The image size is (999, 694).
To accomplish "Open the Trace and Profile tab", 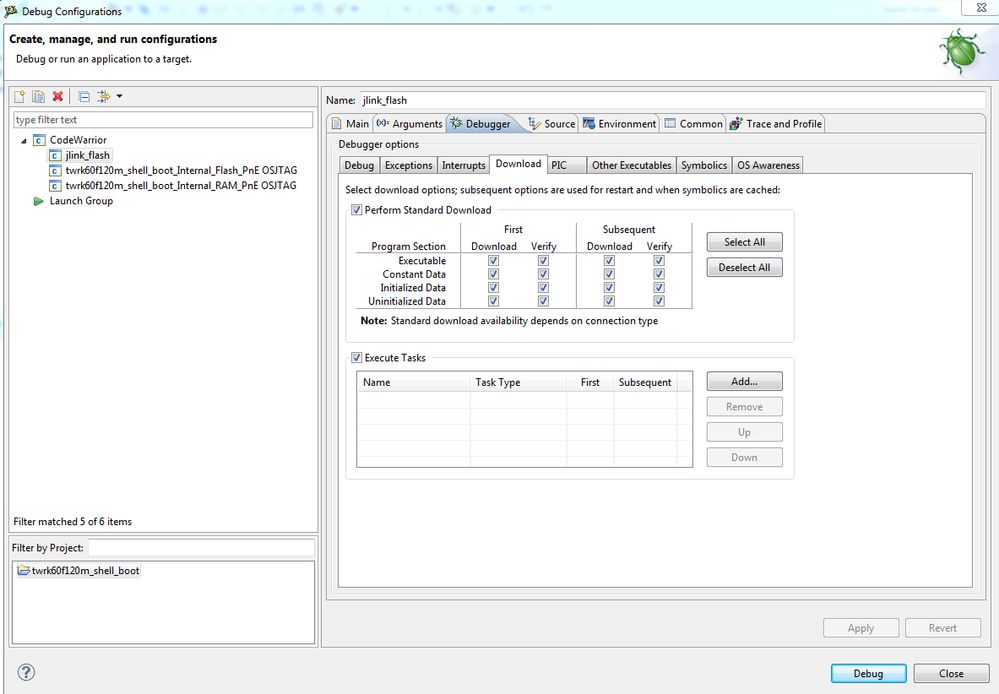I will (775, 124).
